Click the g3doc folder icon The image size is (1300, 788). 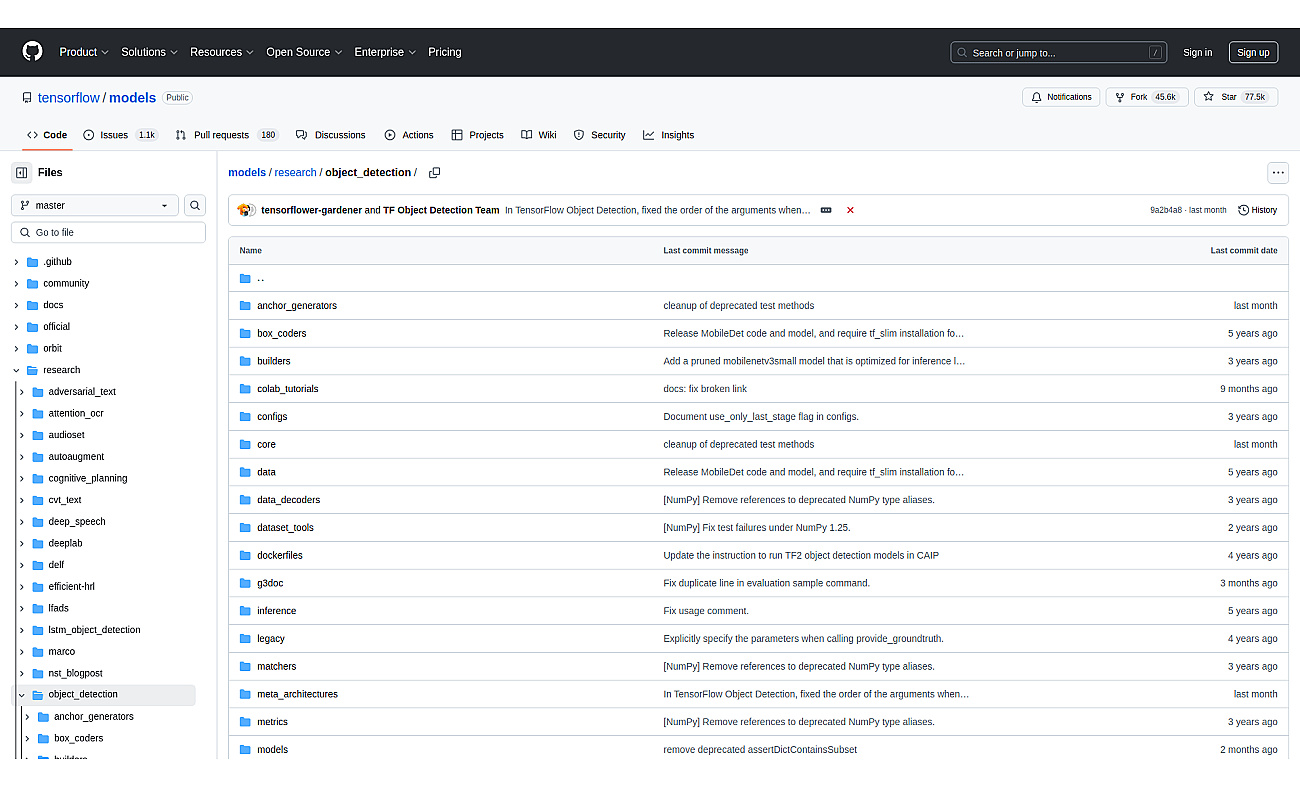tap(245, 583)
